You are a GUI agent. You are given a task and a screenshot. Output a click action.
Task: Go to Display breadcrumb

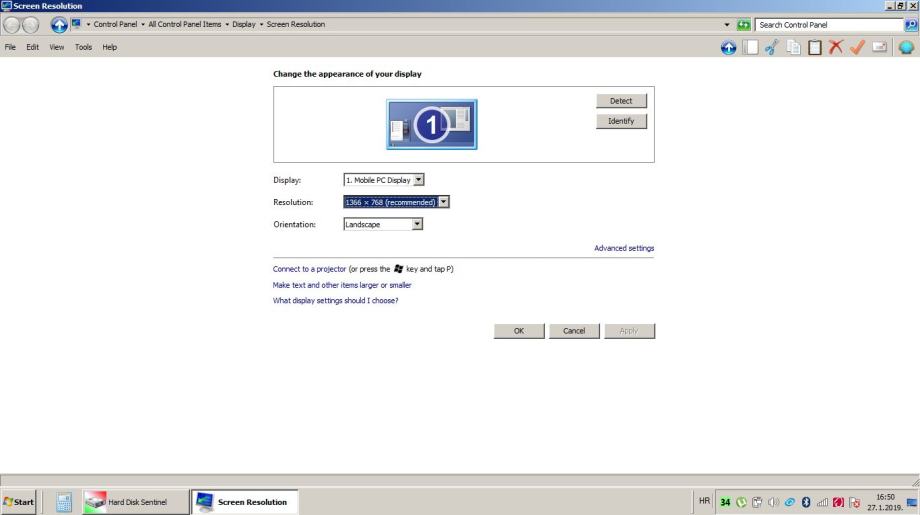(243, 25)
